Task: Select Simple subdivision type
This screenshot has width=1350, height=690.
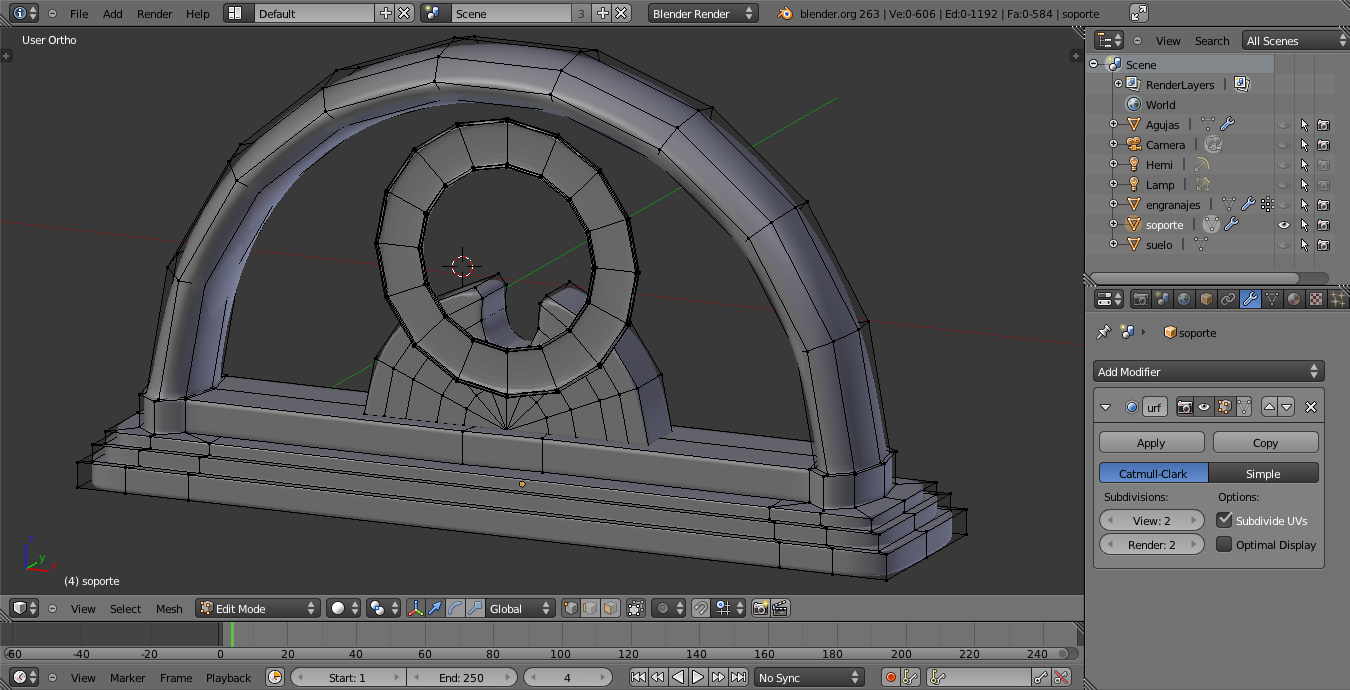Action: [x=1264, y=473]
